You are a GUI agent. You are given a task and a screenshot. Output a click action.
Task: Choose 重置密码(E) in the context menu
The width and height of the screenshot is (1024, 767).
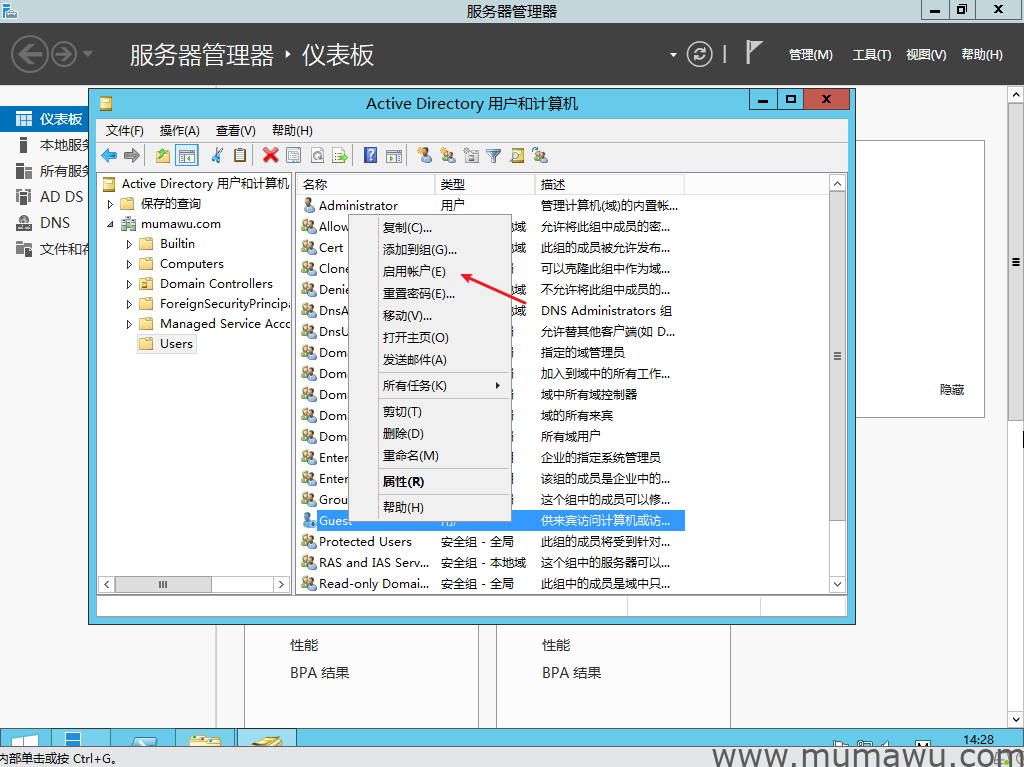[x=418, y=294]
